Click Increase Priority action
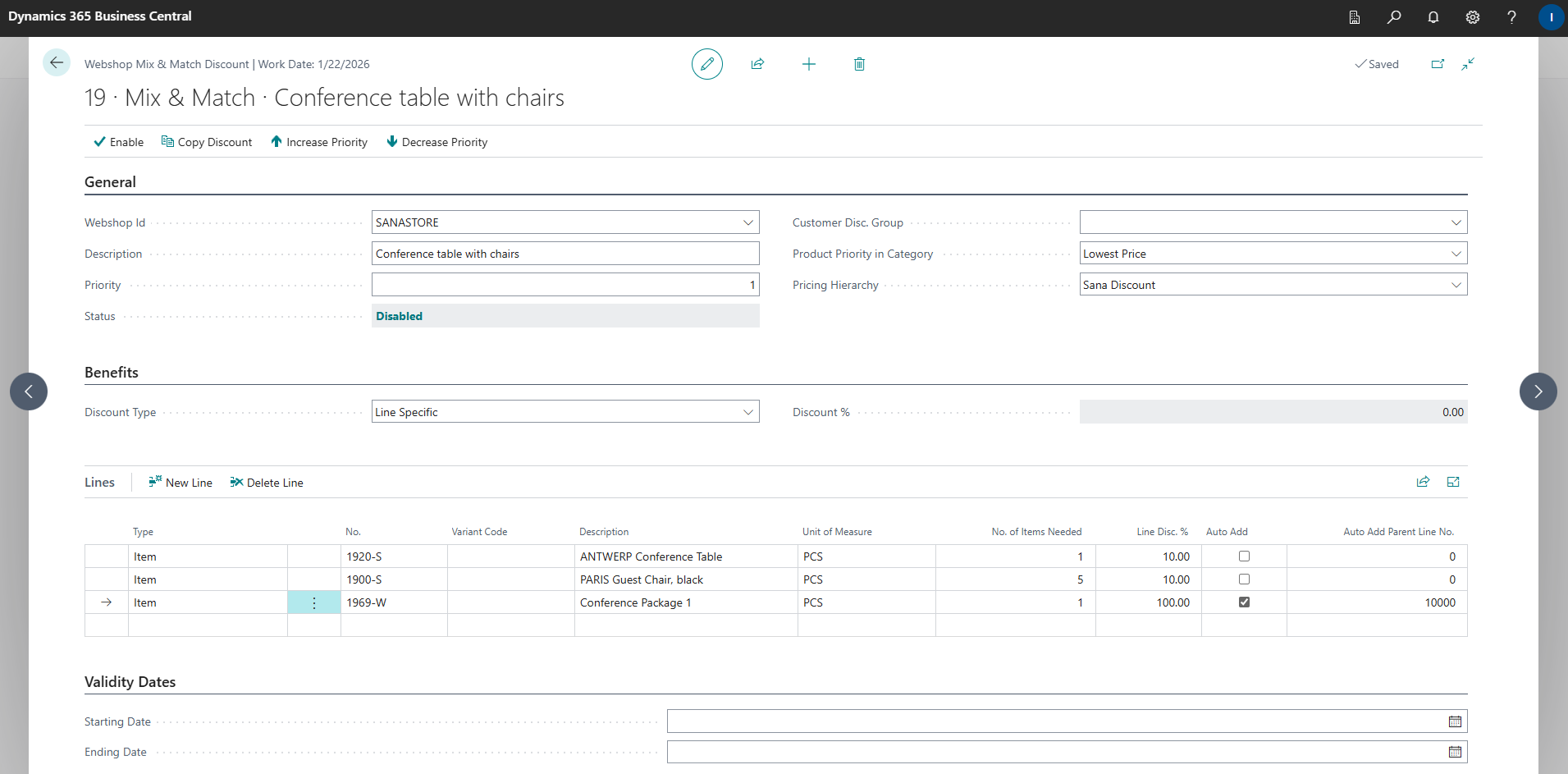 [319, 142]
